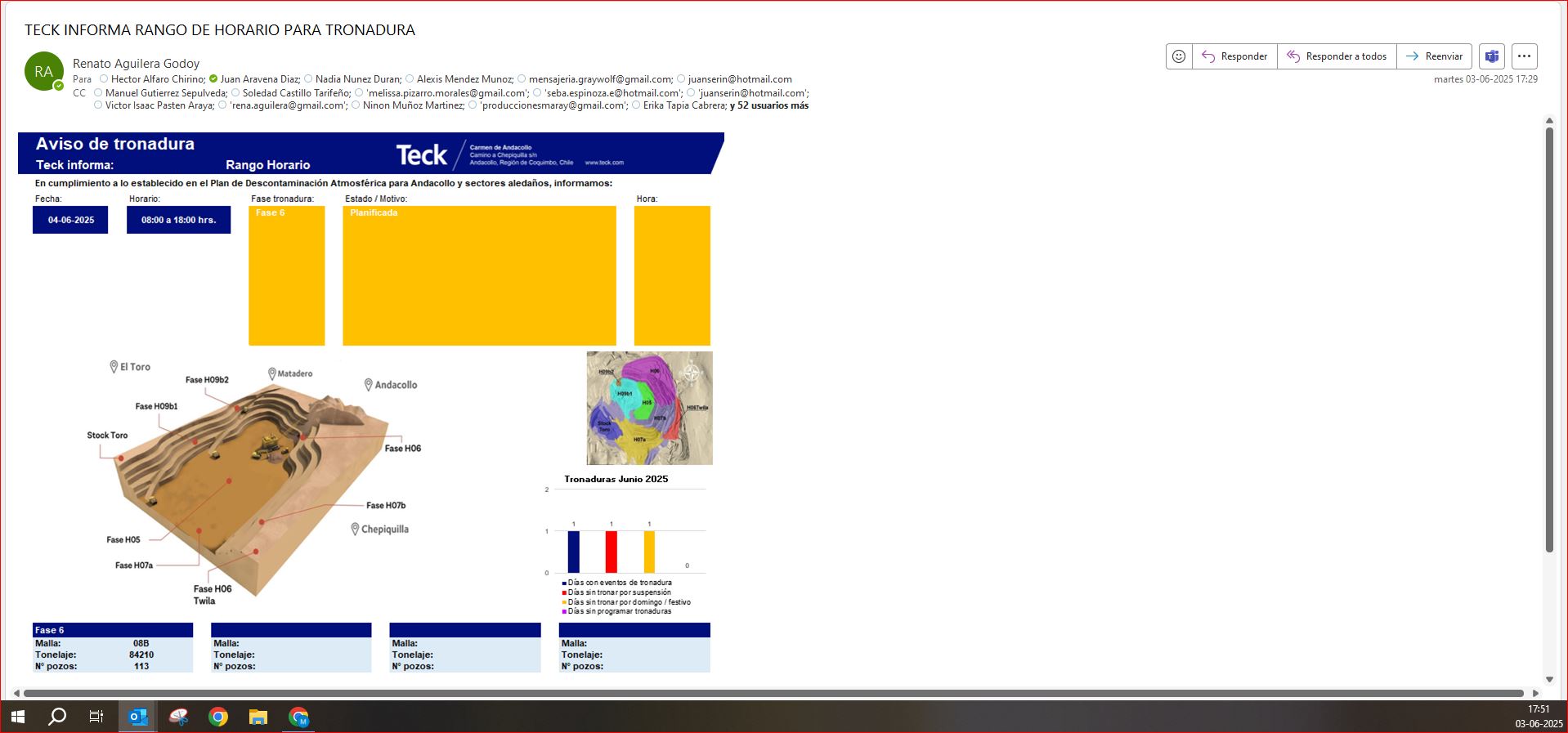Click yellow Fase 6 tronadura box
The height and width of the screenshot is (733, 1568).
(x=286, y=275)
